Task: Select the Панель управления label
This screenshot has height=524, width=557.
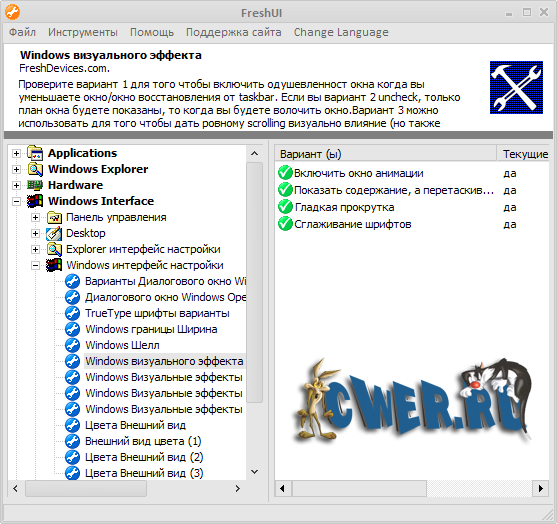Action: point(116,217)
